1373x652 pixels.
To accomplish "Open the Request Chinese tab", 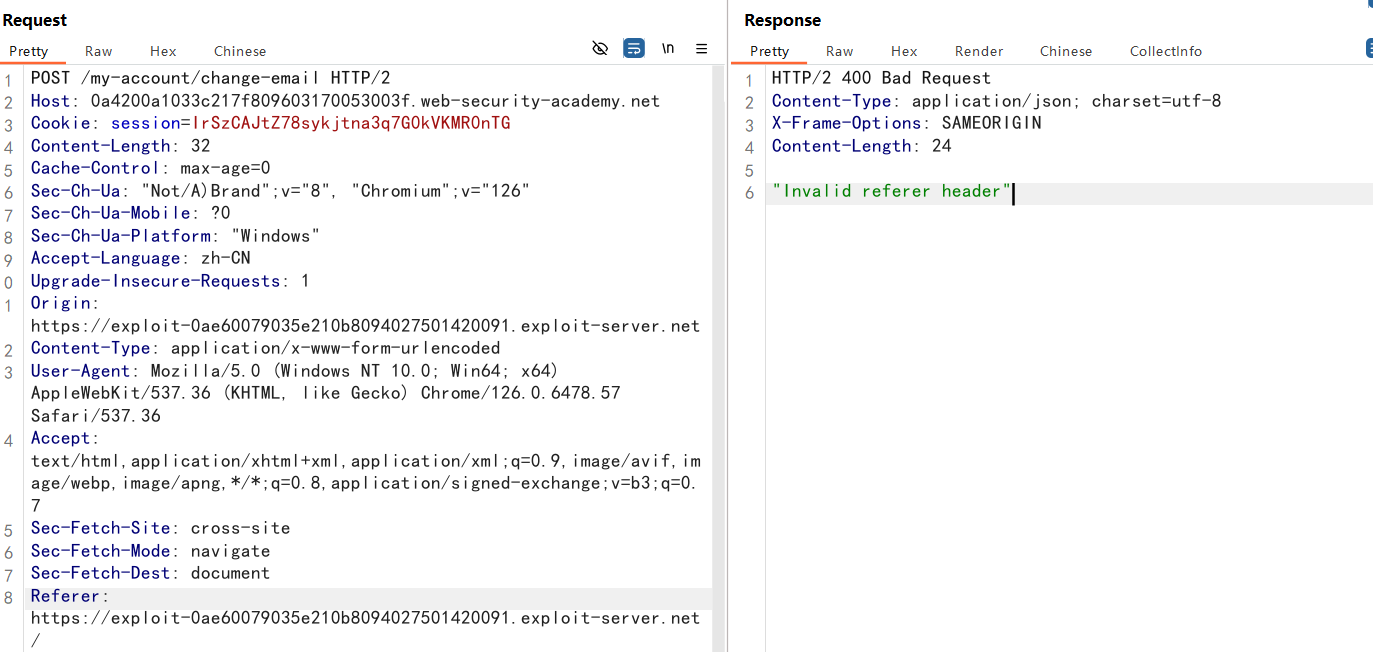I will click(x=240, y=51).
